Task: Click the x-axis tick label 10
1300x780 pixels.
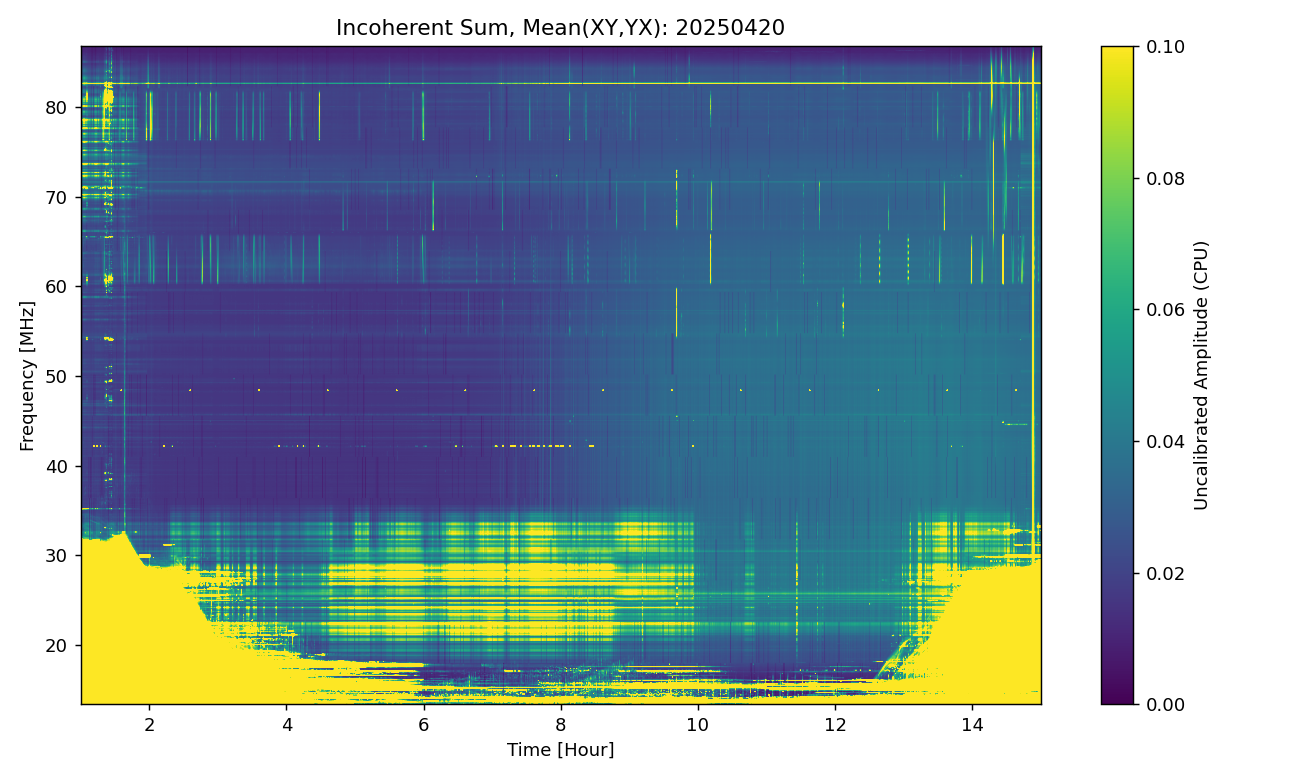Action: (697, 723)
